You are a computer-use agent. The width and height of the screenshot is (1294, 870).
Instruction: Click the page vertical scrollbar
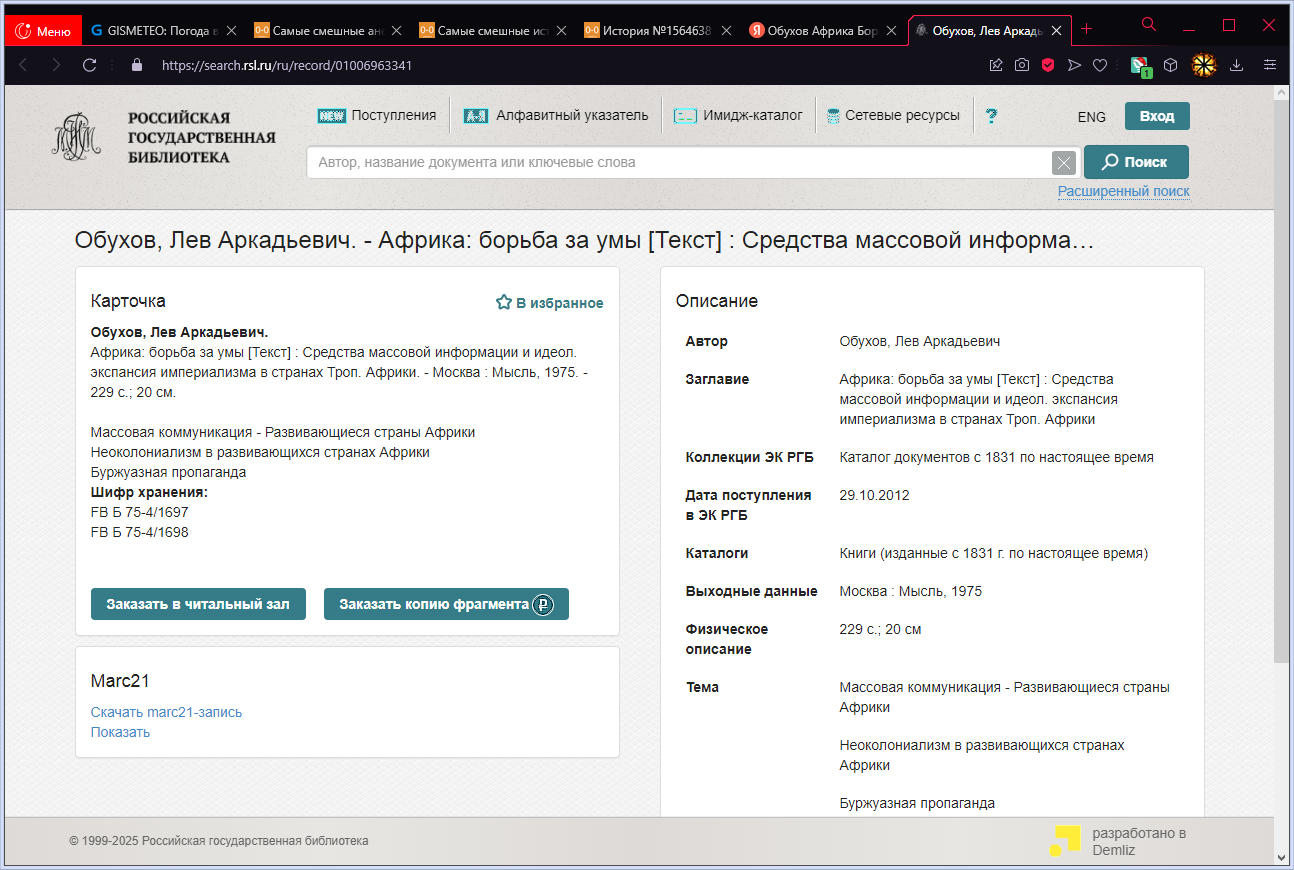(x=1282, y=400)
